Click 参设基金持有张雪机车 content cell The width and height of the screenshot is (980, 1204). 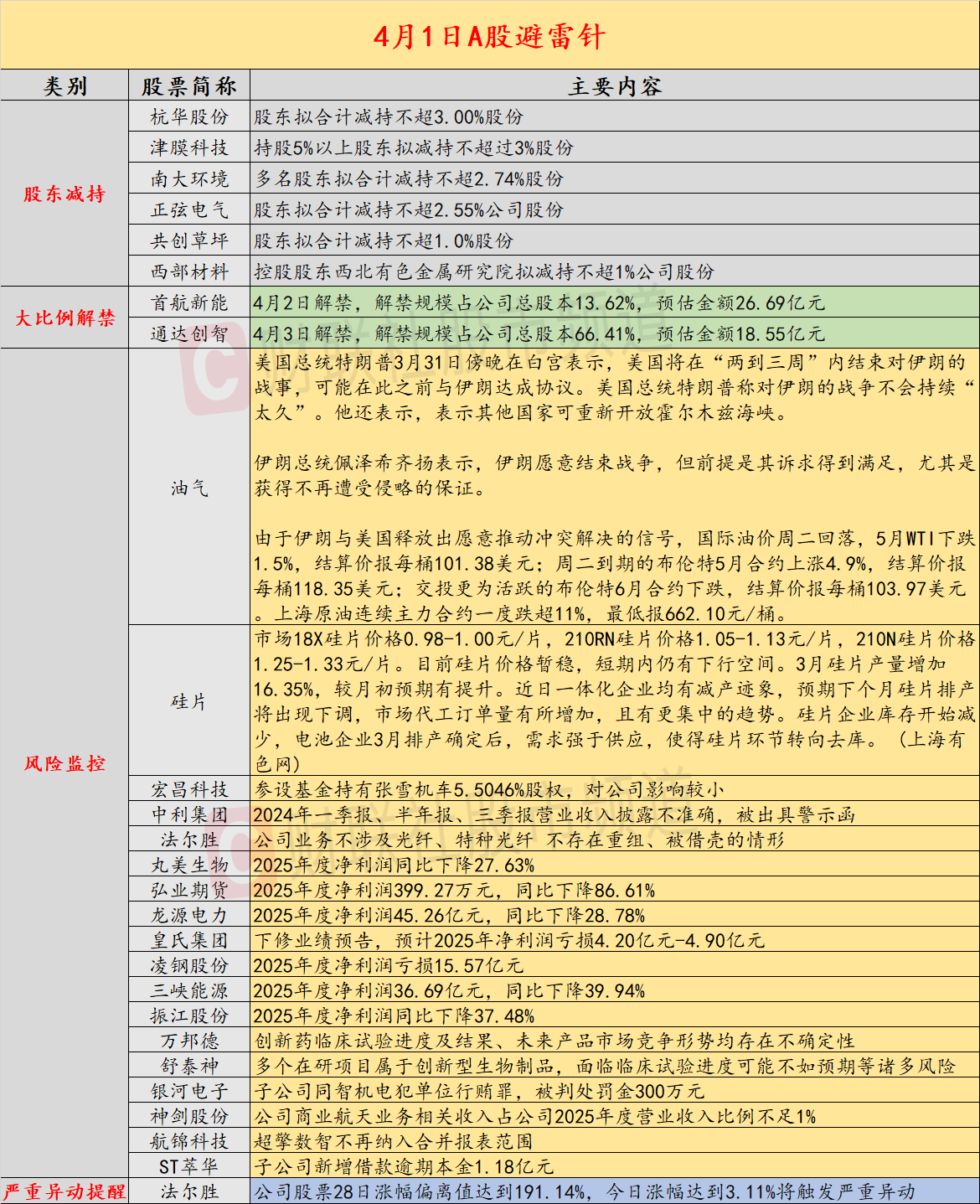pos(615,789)
